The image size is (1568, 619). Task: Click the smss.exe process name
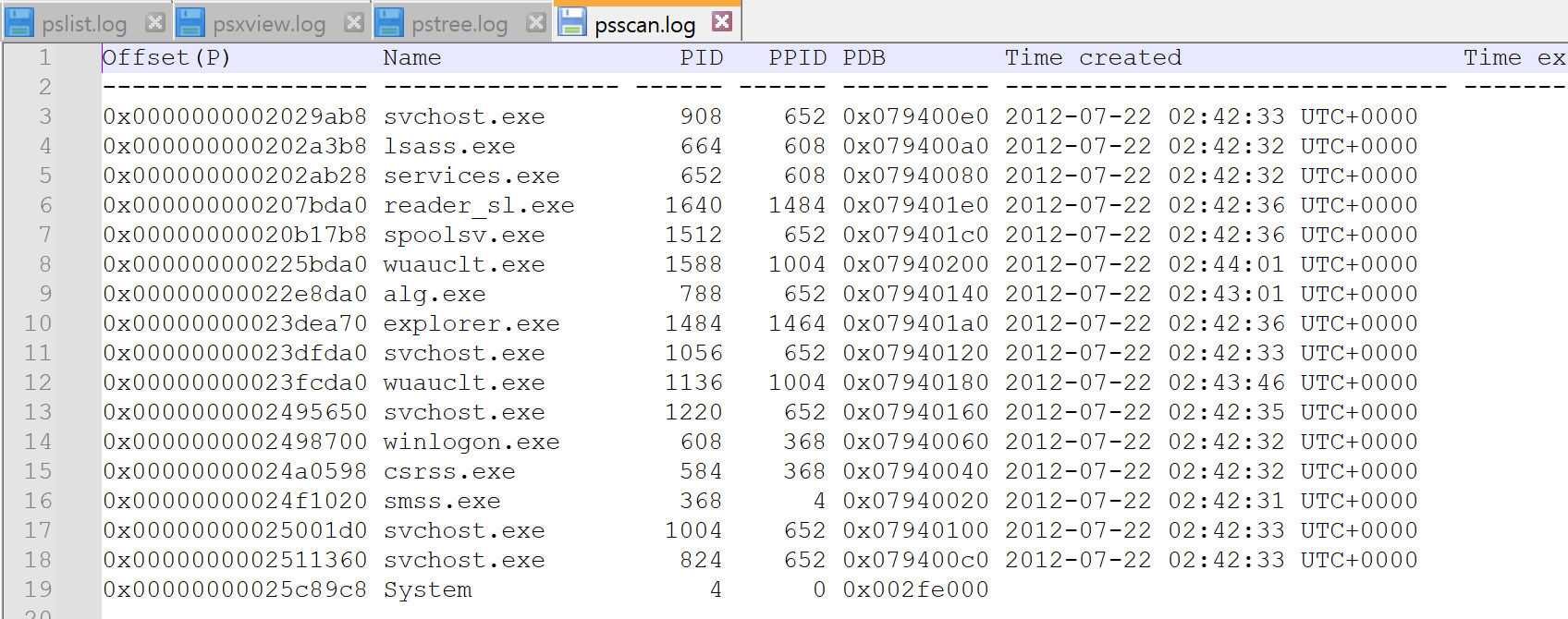[442, 501]
